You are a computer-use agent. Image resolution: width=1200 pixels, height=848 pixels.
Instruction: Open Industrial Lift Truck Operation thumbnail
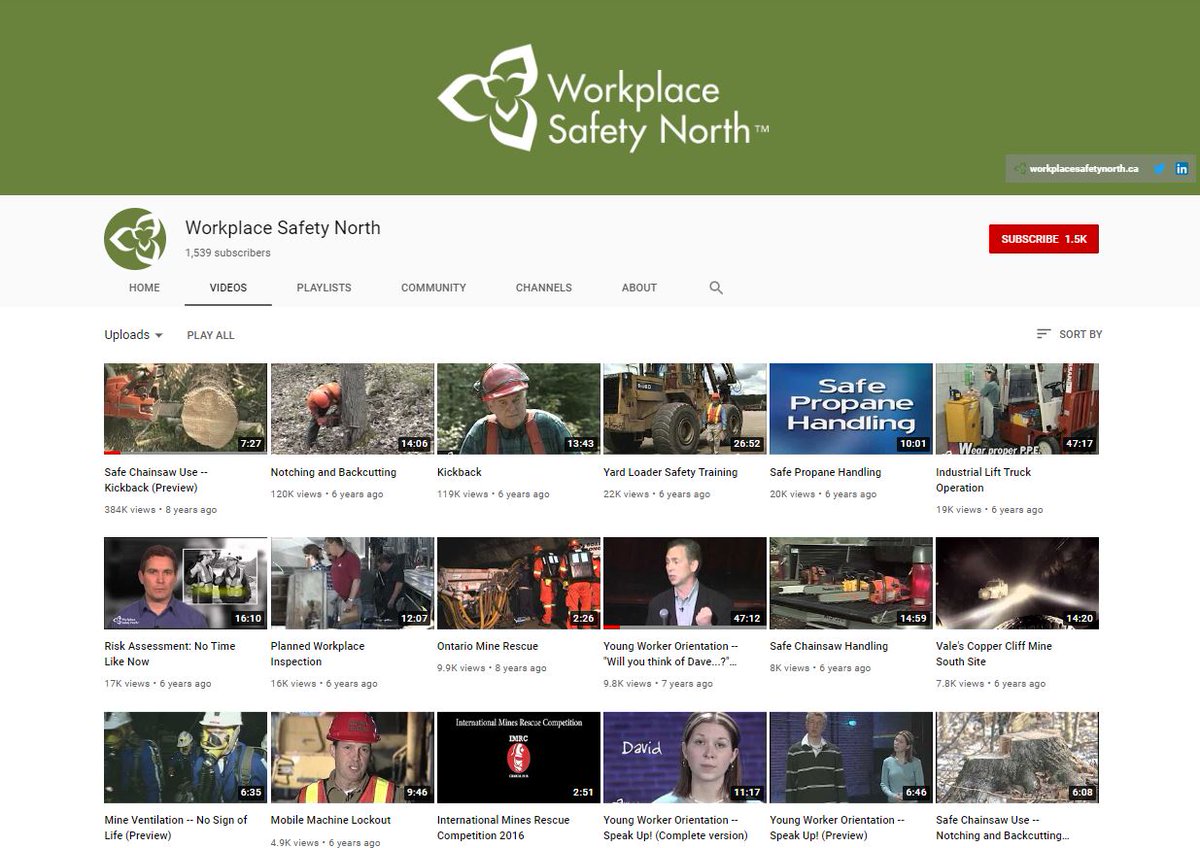click(x=1017, y=409)
